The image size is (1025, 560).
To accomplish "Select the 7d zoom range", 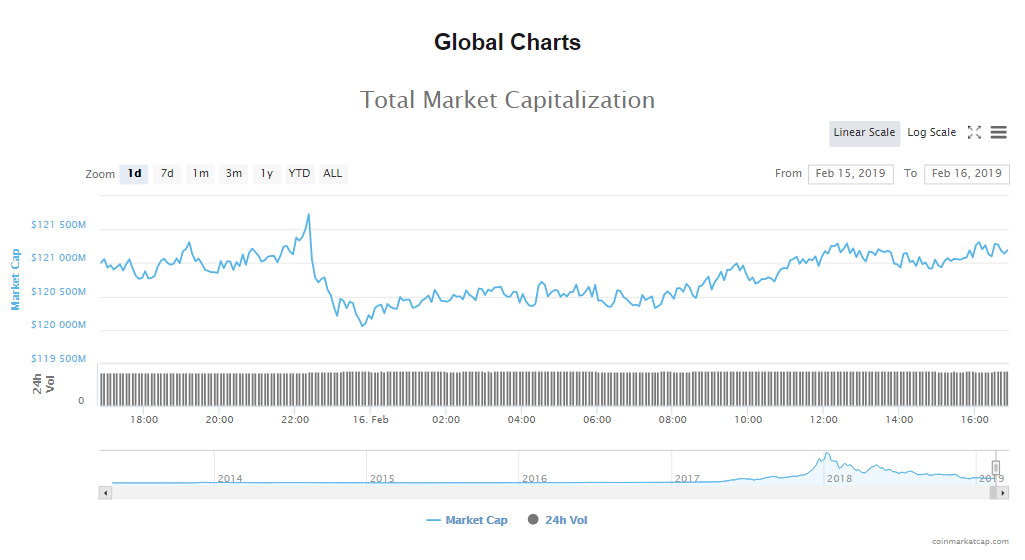I will click(x=167, y=174).
